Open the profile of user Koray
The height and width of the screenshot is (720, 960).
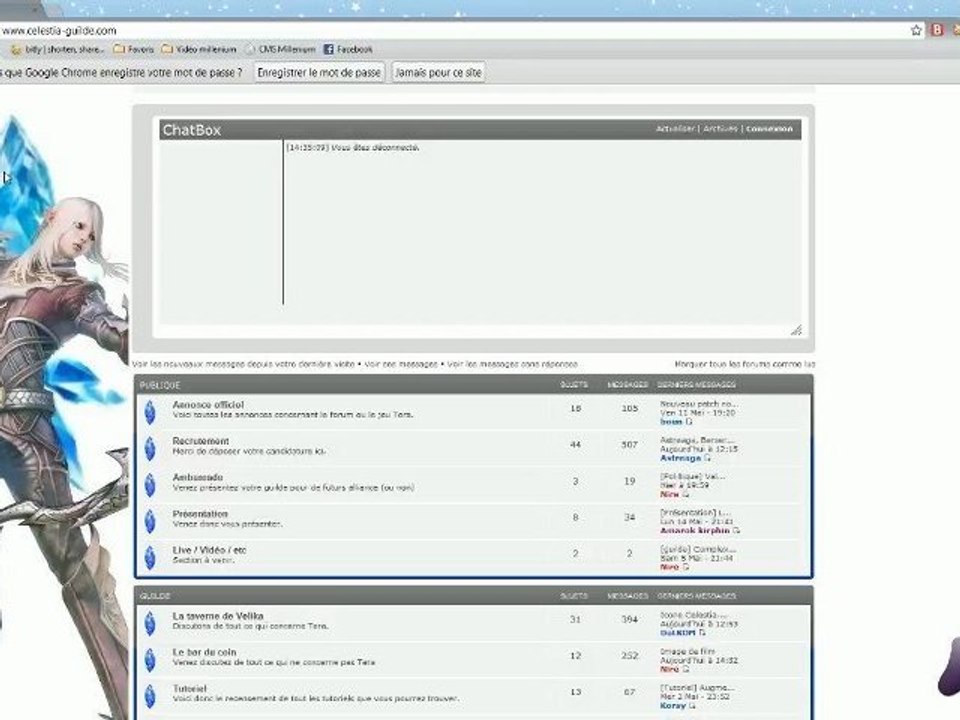coord(673,705)
